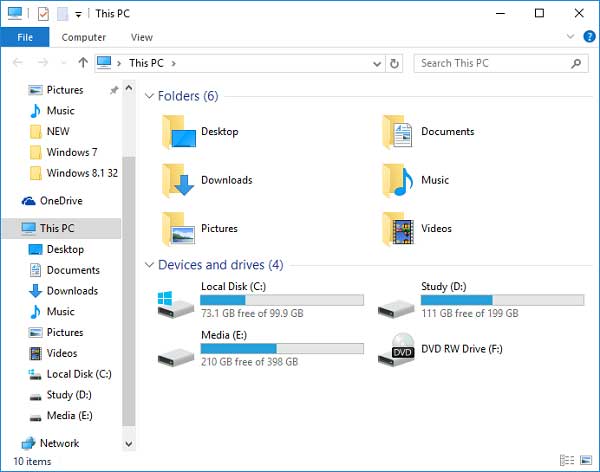Click Study (D:) capacity bar
This screenshot has width=600, height=472.
pyautogui.click(x=502, y=300)
